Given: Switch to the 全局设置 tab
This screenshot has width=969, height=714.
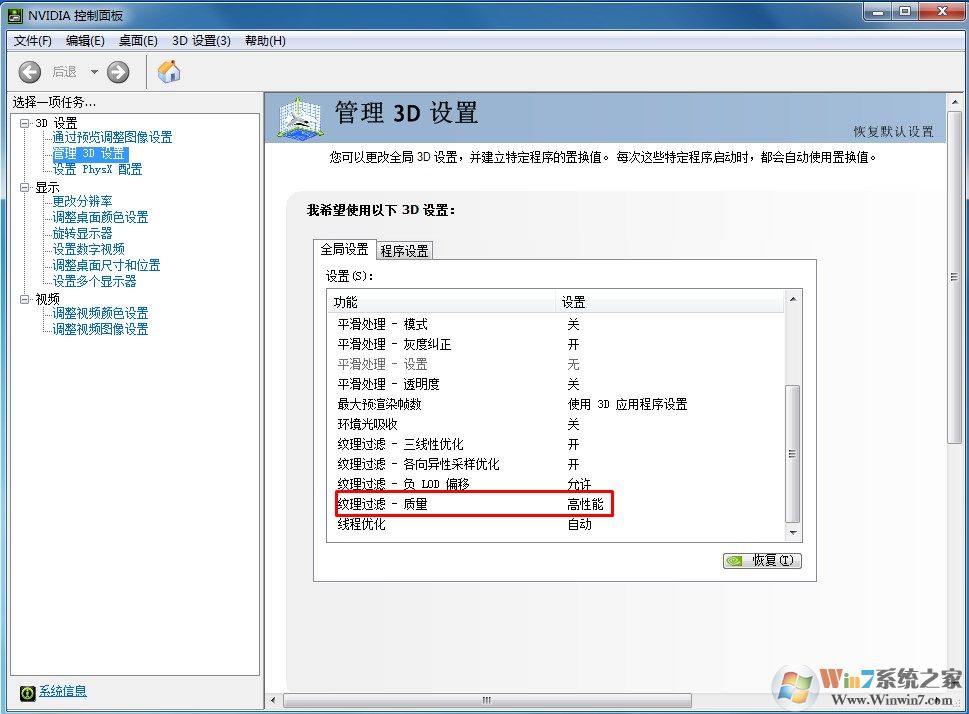Looking at the screenshot, I should click(344, 249).
